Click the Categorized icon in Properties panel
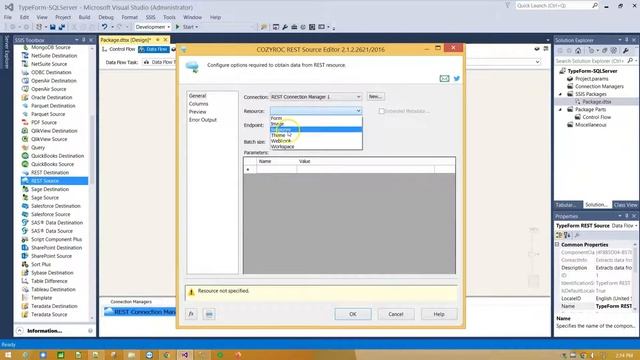This screenshot has width=640, height=360. pos(559,235)
